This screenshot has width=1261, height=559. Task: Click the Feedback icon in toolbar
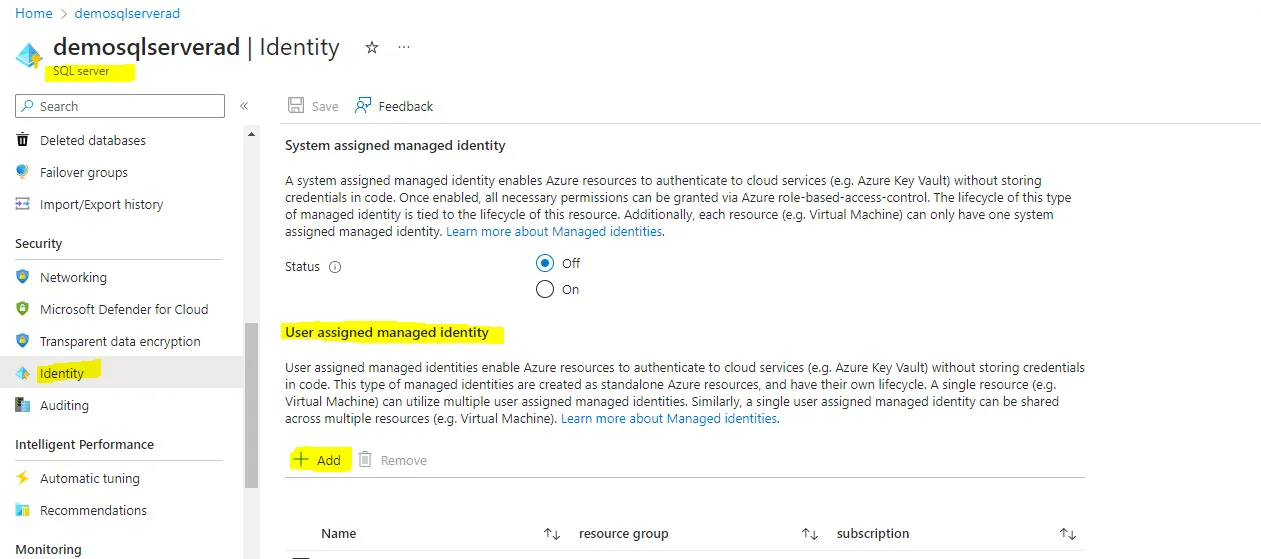click(x=363, y=105)
